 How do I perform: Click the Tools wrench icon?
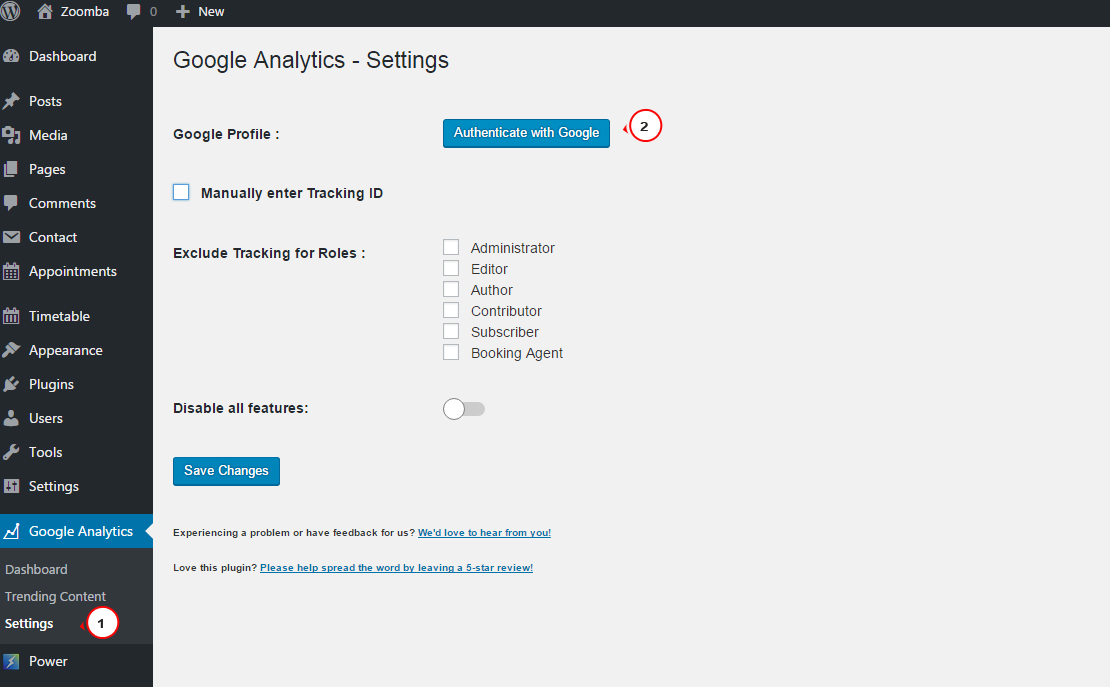pos(11,452)
